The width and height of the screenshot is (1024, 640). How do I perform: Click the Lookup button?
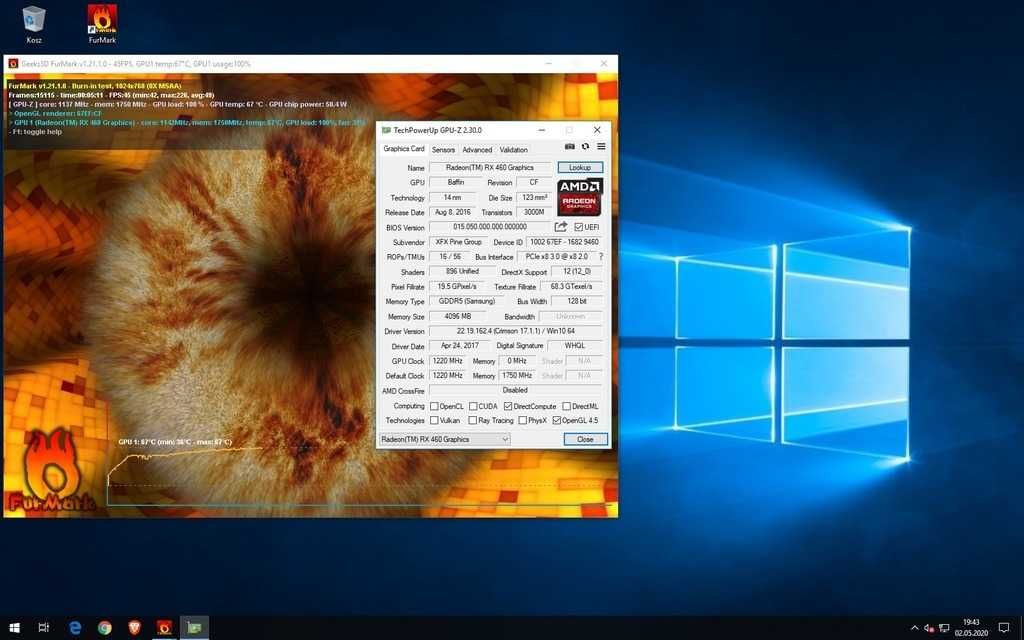point(580,168)
